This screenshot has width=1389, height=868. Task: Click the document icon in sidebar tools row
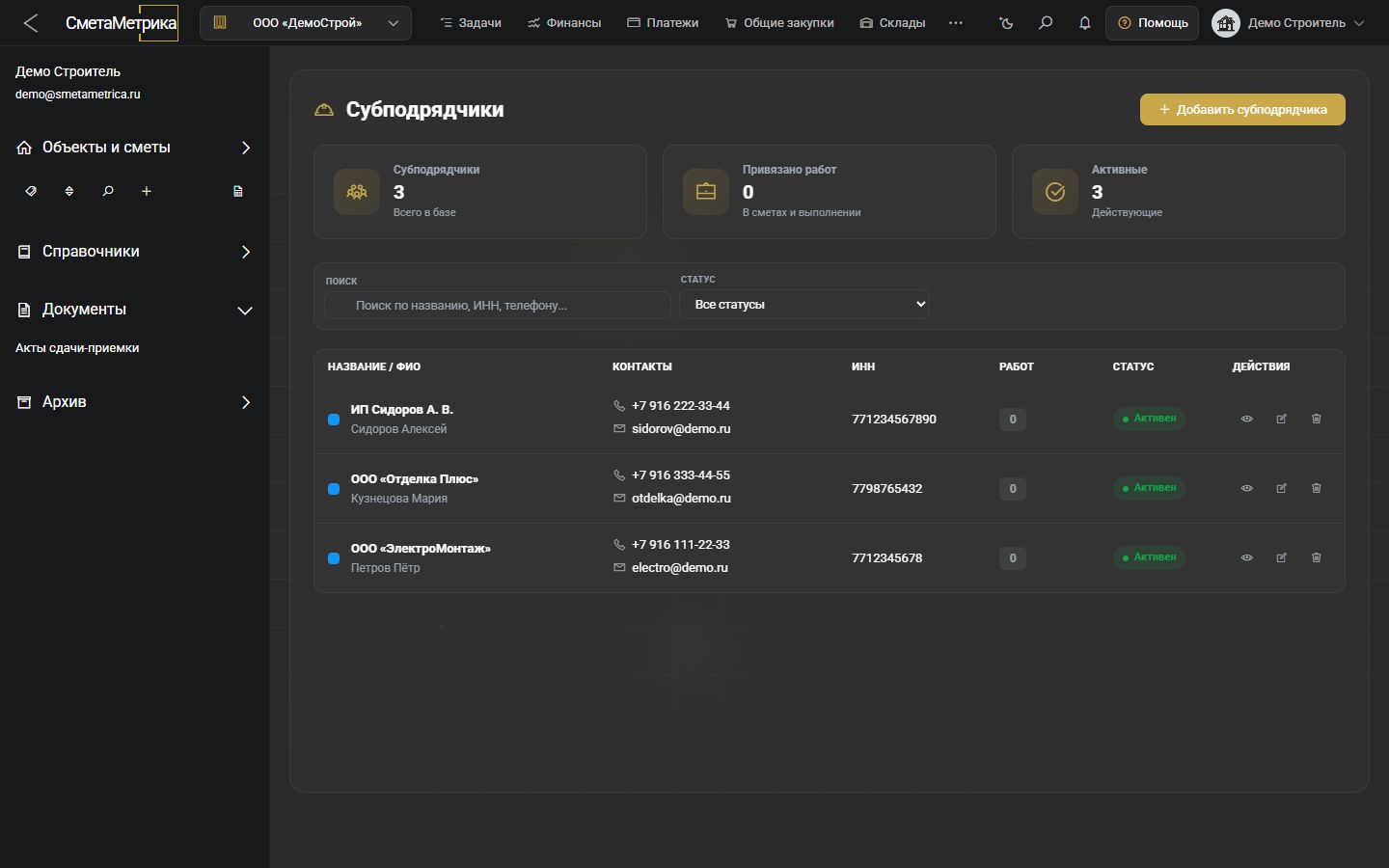[238, 191]
